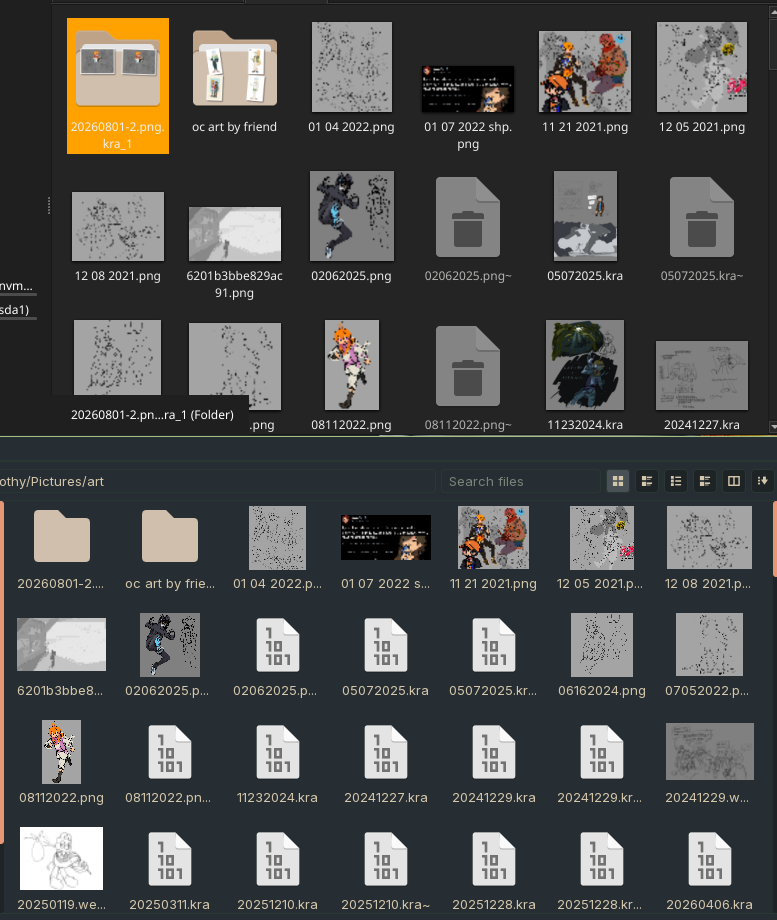Select 20260801-2... folder in lower window

[x=62, y=536]
